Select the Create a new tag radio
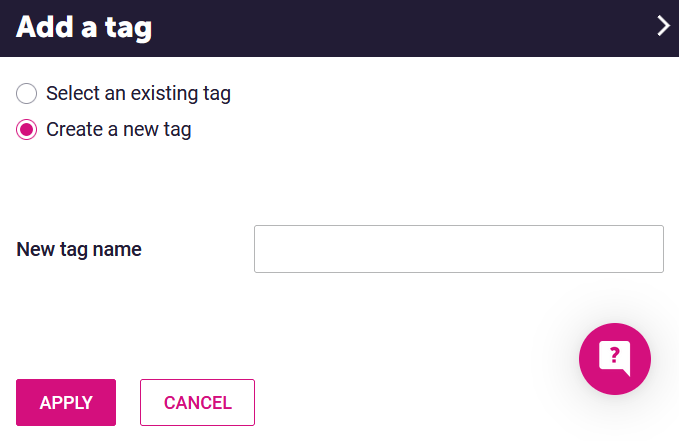Viewport: 679px width, 441px height. [27, 129]
